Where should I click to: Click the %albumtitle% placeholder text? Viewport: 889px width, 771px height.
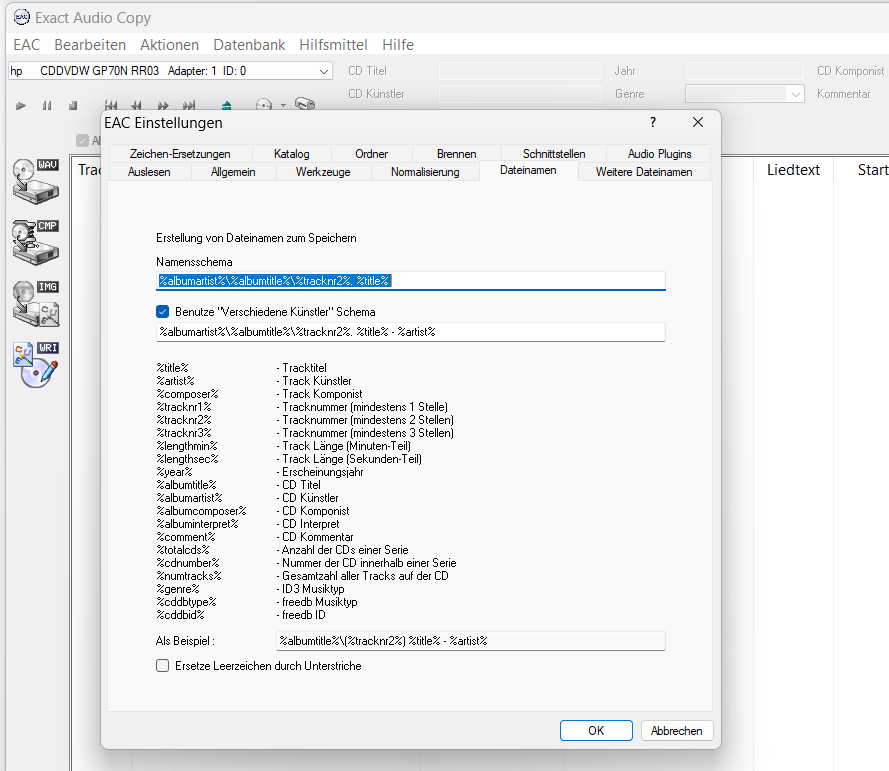pos(187,485)
